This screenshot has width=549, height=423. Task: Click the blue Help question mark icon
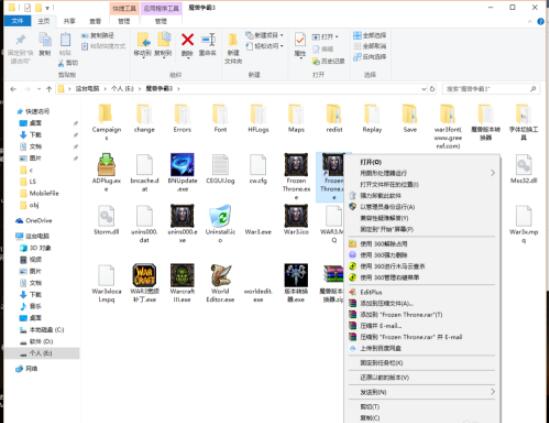click(x=541, y=21)
